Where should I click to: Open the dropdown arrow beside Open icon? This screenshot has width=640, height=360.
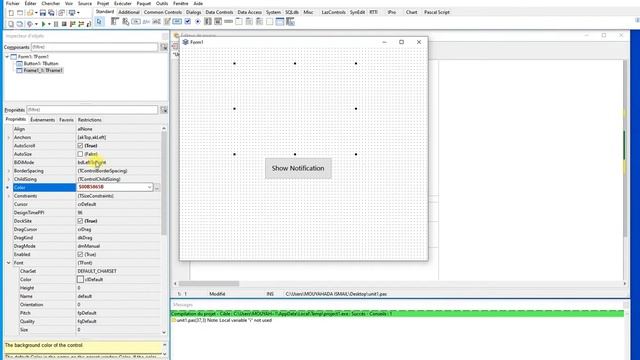pos(36,13)
